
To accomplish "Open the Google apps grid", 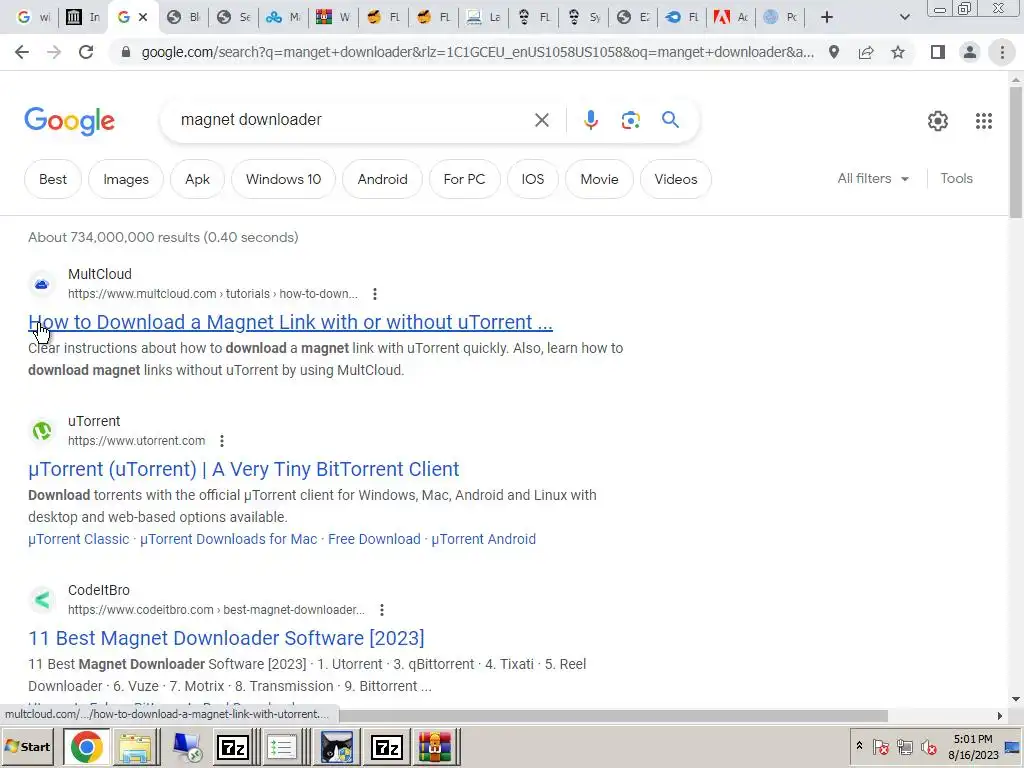I will pyautogui.click(x=984, y=121).
